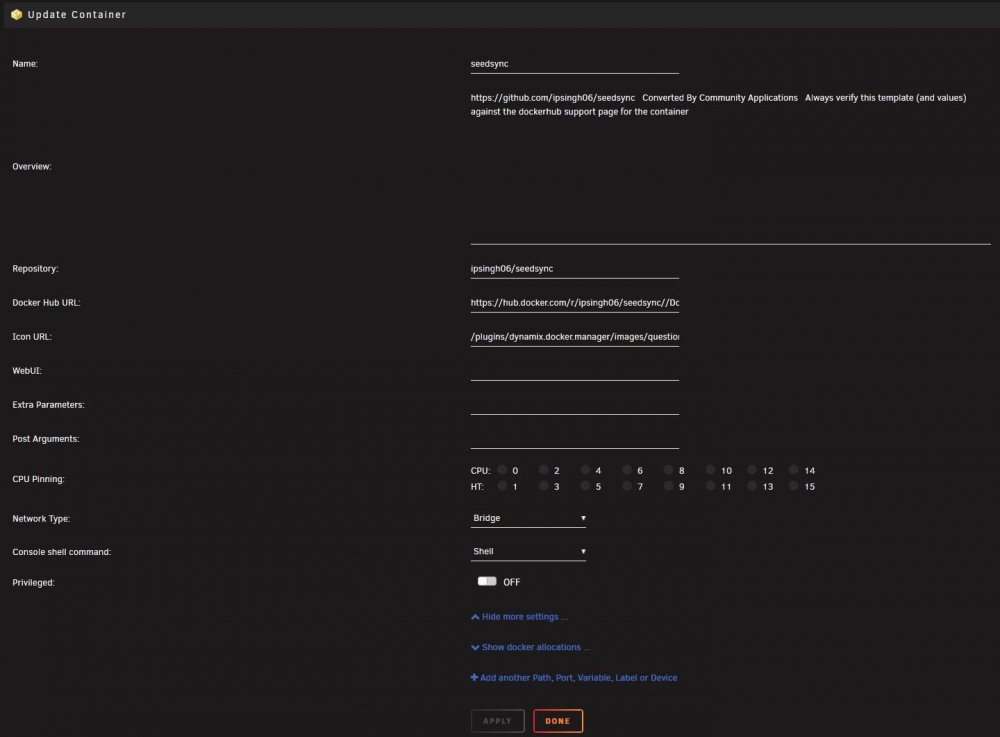Click the "Privileged:" label
Viewport: 1000px width, 737px height.
[33, 582]
